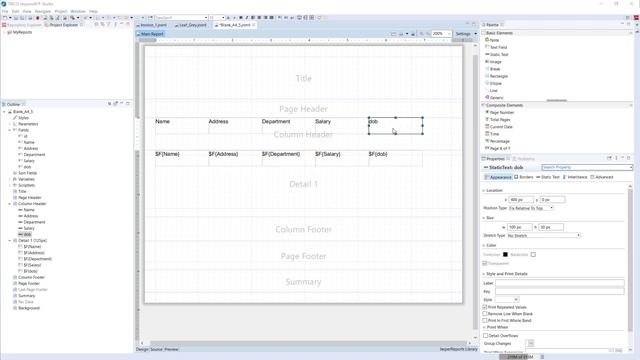This screenshot has width=640, height=360.
Task: Click the black Forecolor swatch
Action: tap(505, 255)
